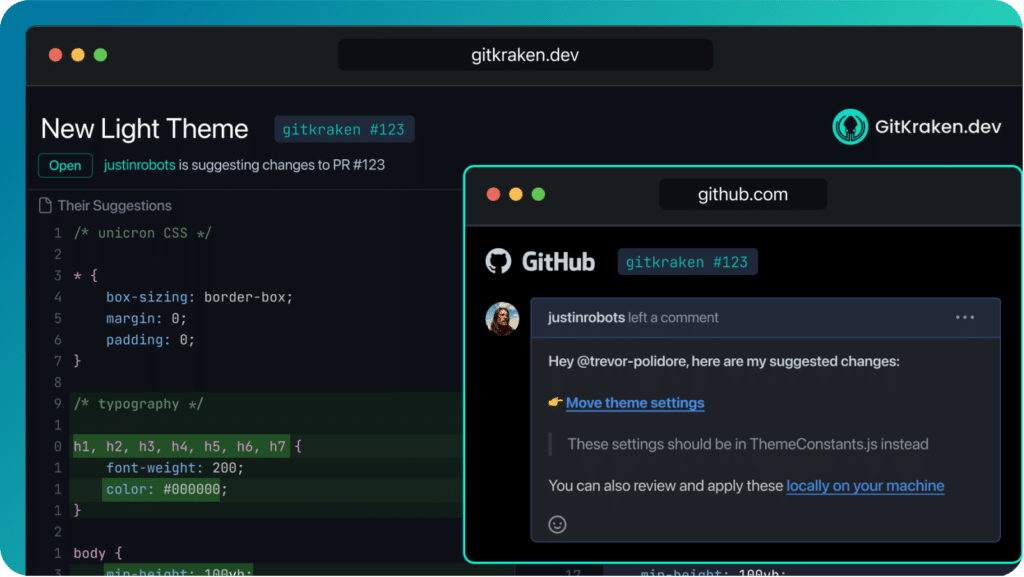The image size is (1024, 577).
Task: Click the "font-weight: 200;" code line
Action: (174, 468)
